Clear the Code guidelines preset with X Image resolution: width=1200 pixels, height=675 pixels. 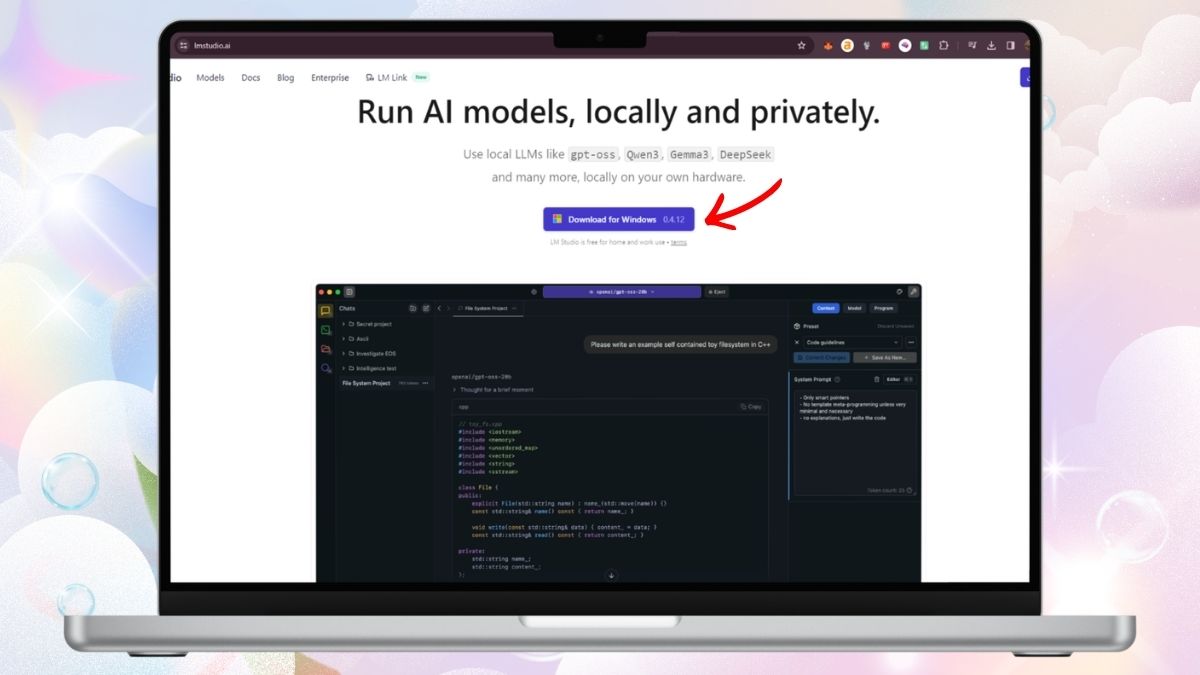(797, 342)
